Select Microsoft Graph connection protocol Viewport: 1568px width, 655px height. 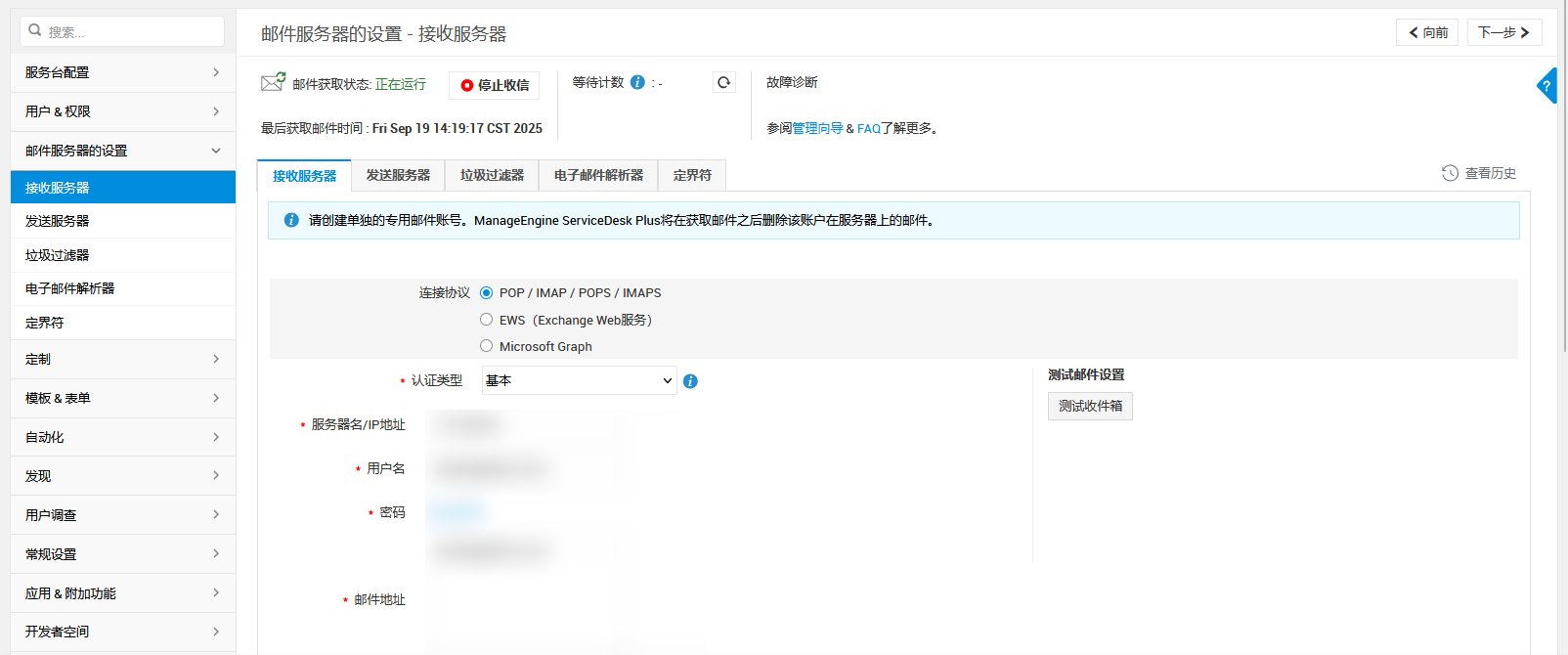pos(486,346)
